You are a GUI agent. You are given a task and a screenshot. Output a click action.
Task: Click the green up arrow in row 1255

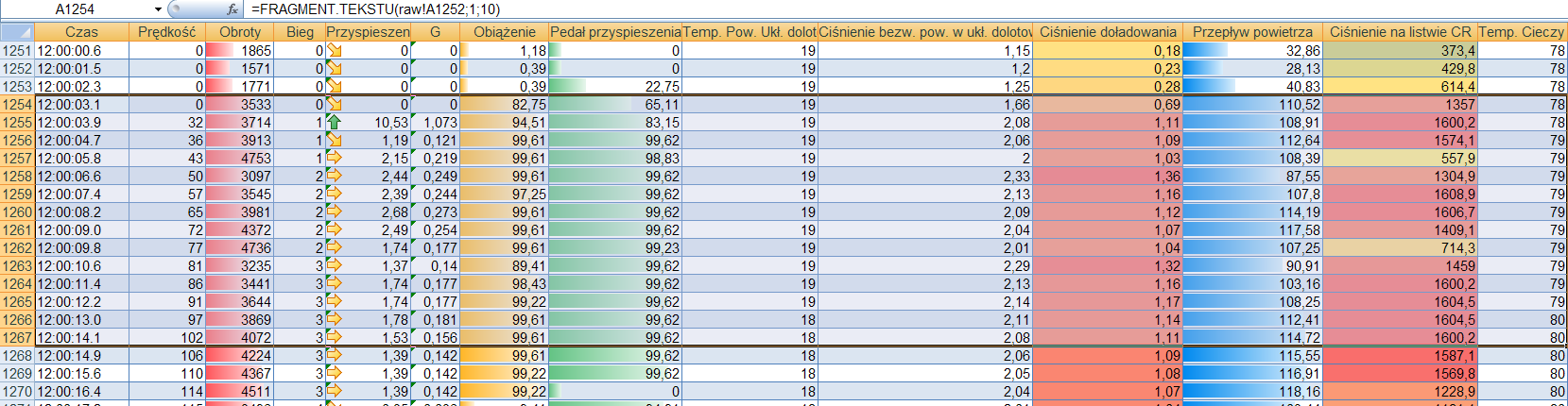[334, 123]
